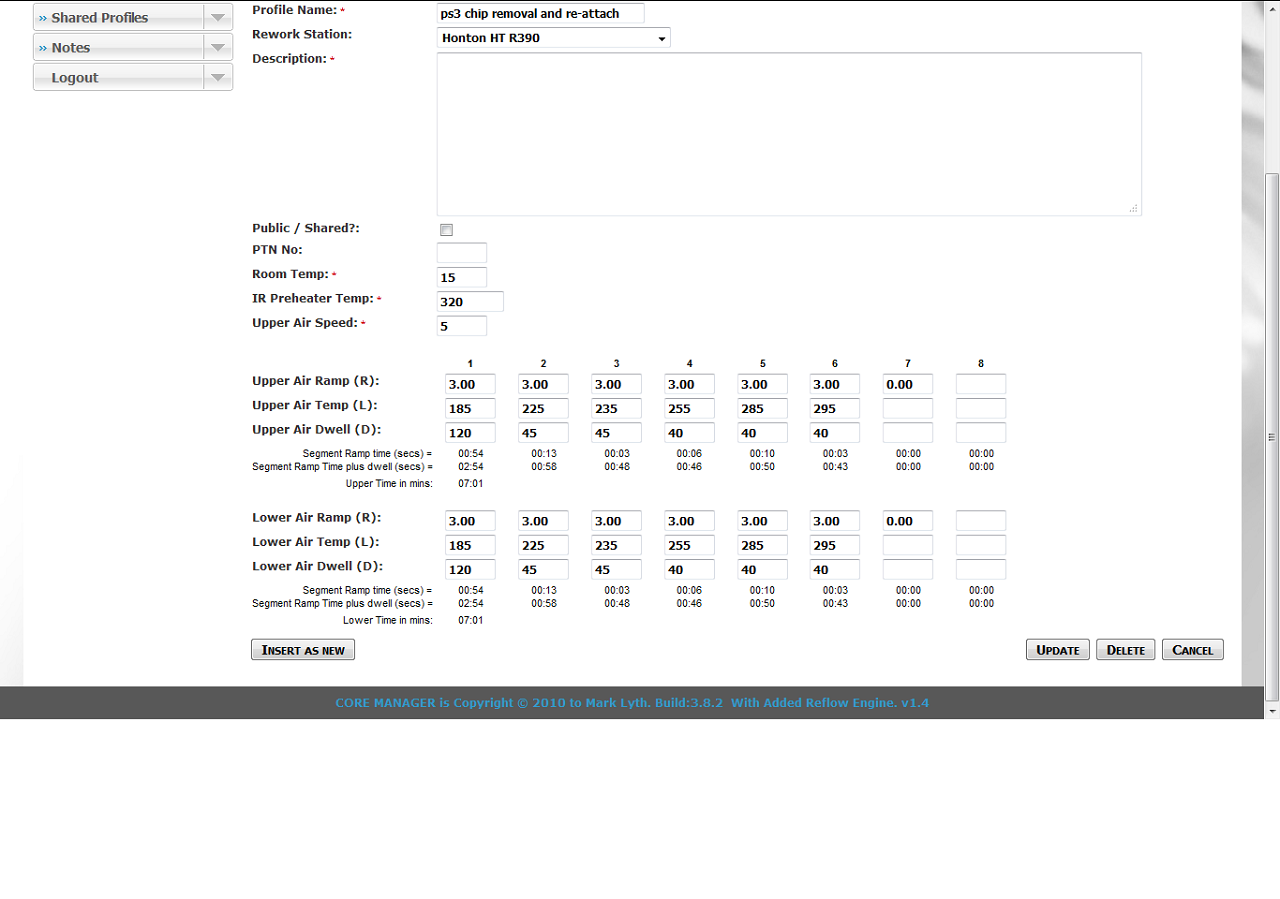Select Lower Air Dwell segment 6 field
The width and height of the screenshot is (1280, 899).
(835, 569)
